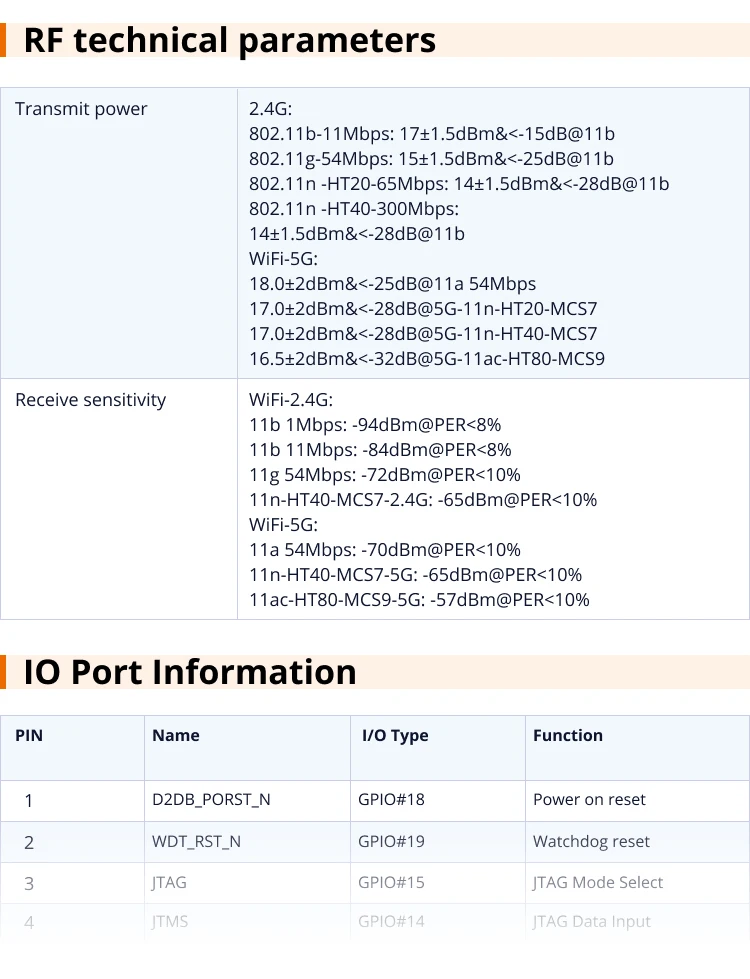
Task: Click the "11b 1Mbps" receive sensitivity line
Action: click(375, 425)
